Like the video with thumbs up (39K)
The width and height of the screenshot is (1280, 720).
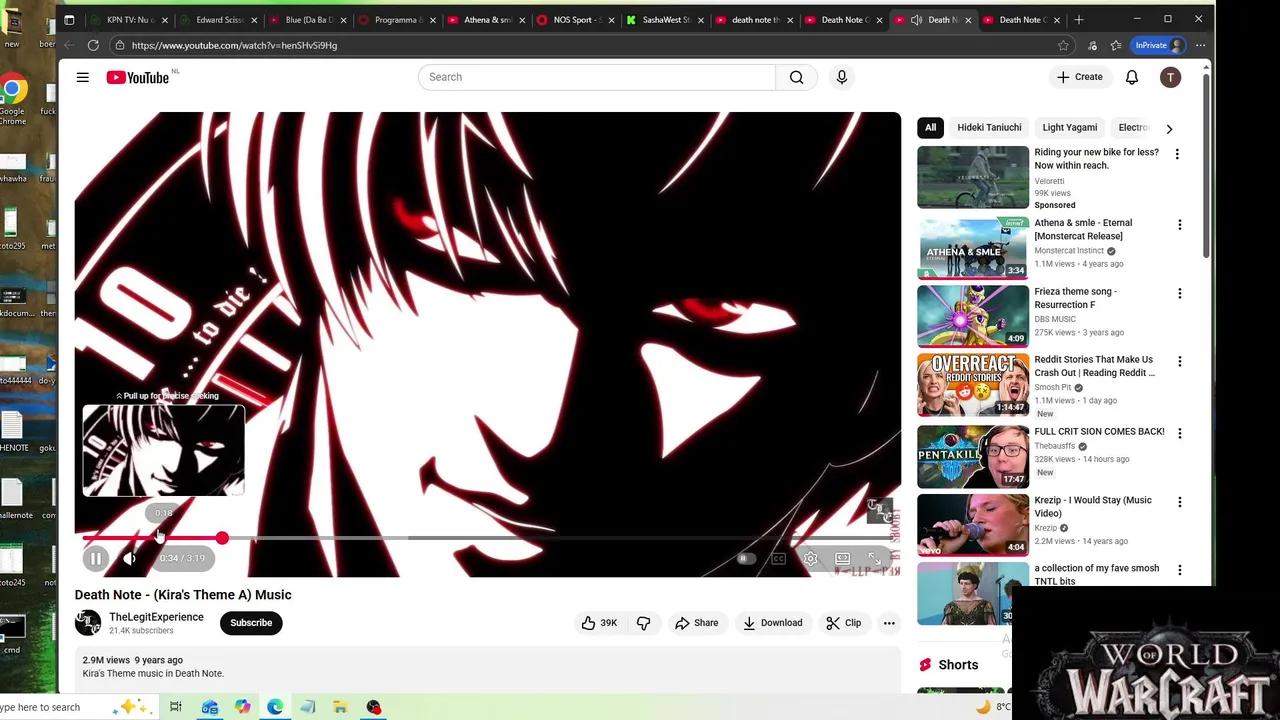[598, 623]
